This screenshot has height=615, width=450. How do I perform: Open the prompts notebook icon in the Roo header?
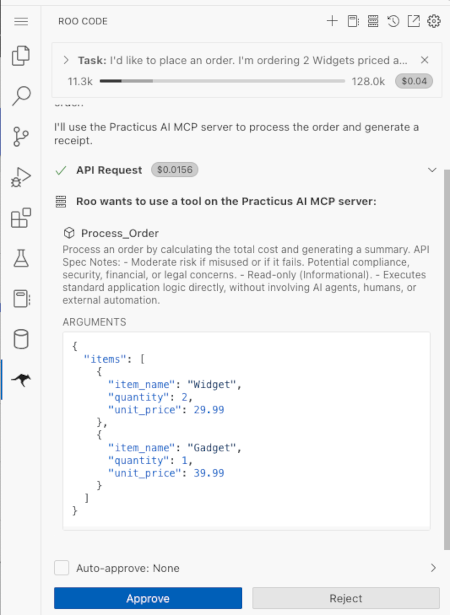point(353,21)
